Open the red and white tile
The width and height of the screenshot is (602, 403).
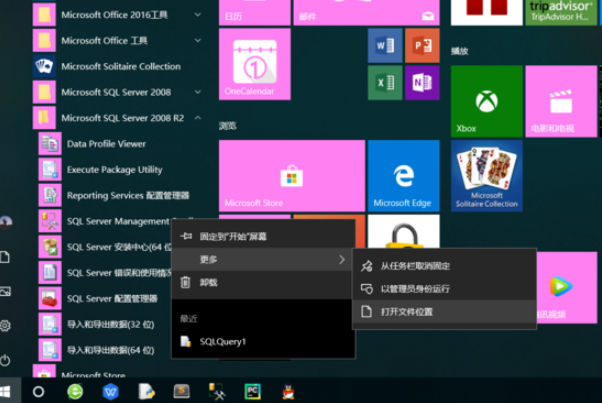[486, 12]
